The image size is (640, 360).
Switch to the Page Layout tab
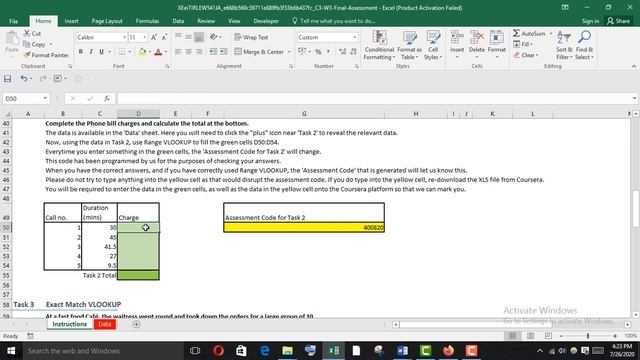(107, 21)
